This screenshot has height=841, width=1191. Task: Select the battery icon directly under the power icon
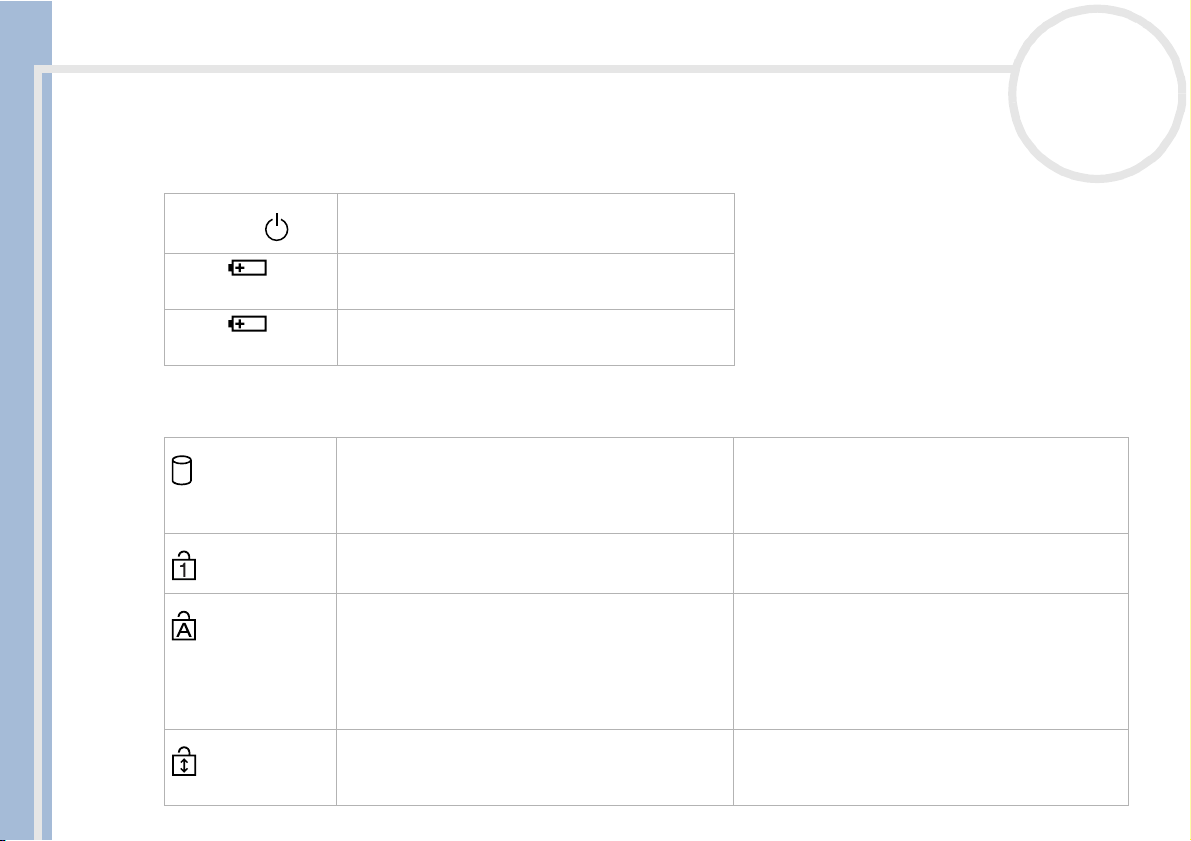coord(248,267)
